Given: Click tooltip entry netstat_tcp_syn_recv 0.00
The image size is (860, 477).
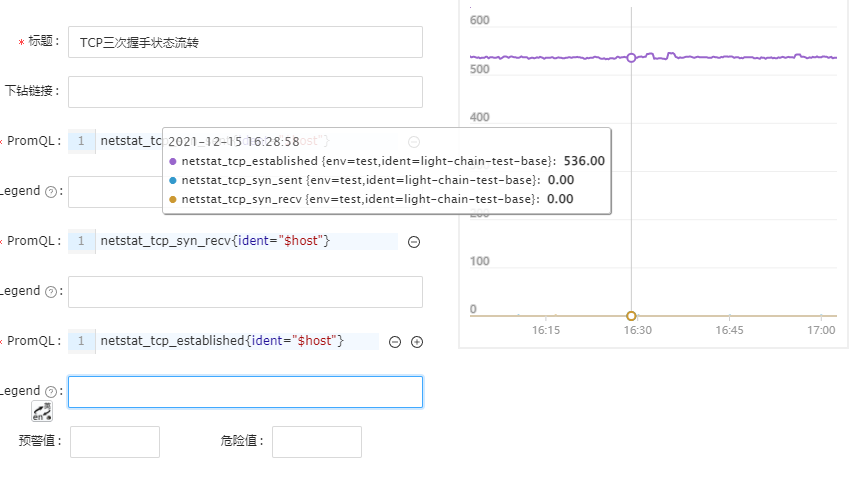Looking at the screenshot, I should point(371,199).
